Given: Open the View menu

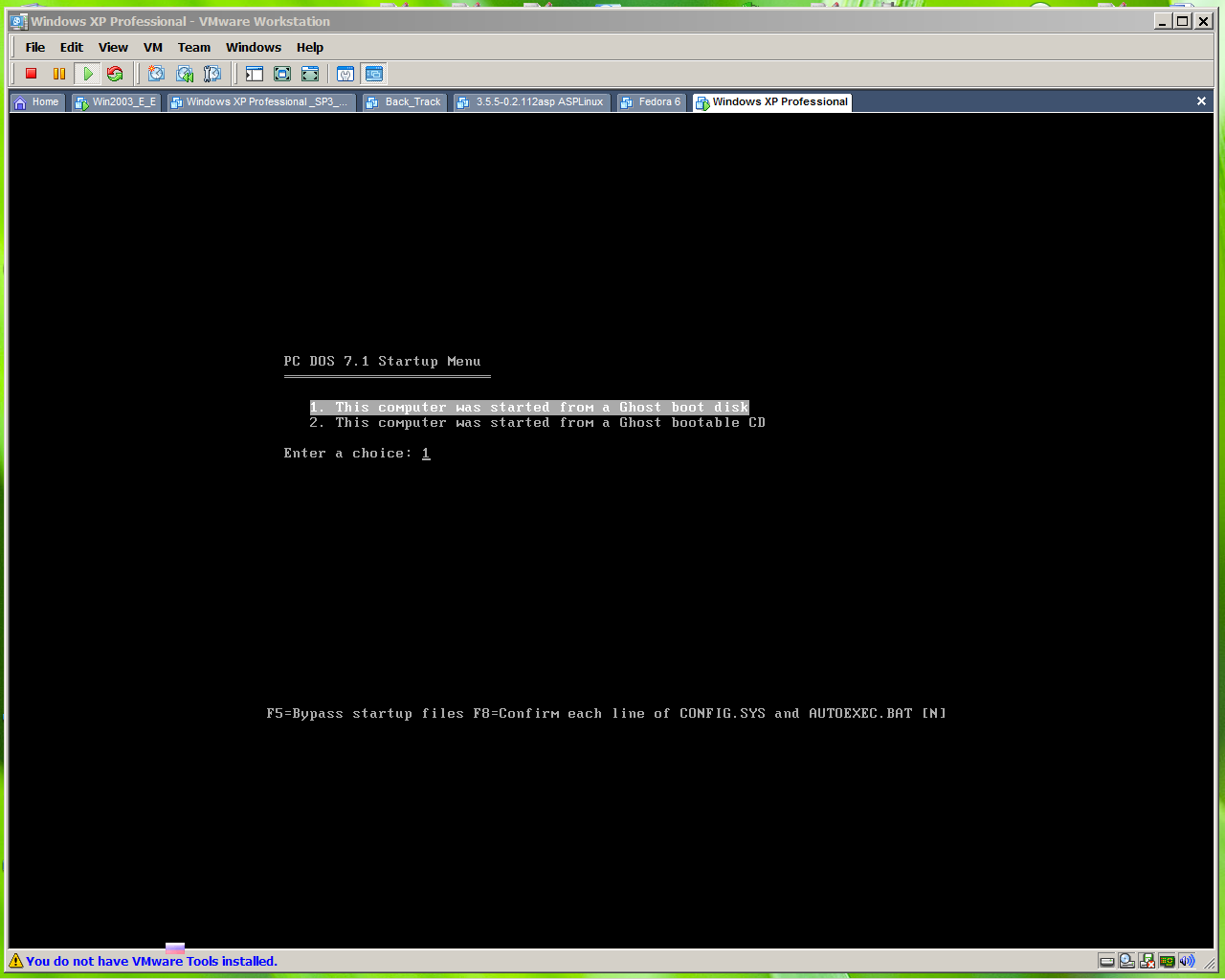Looking at the screenshot, I should [113, 47].
